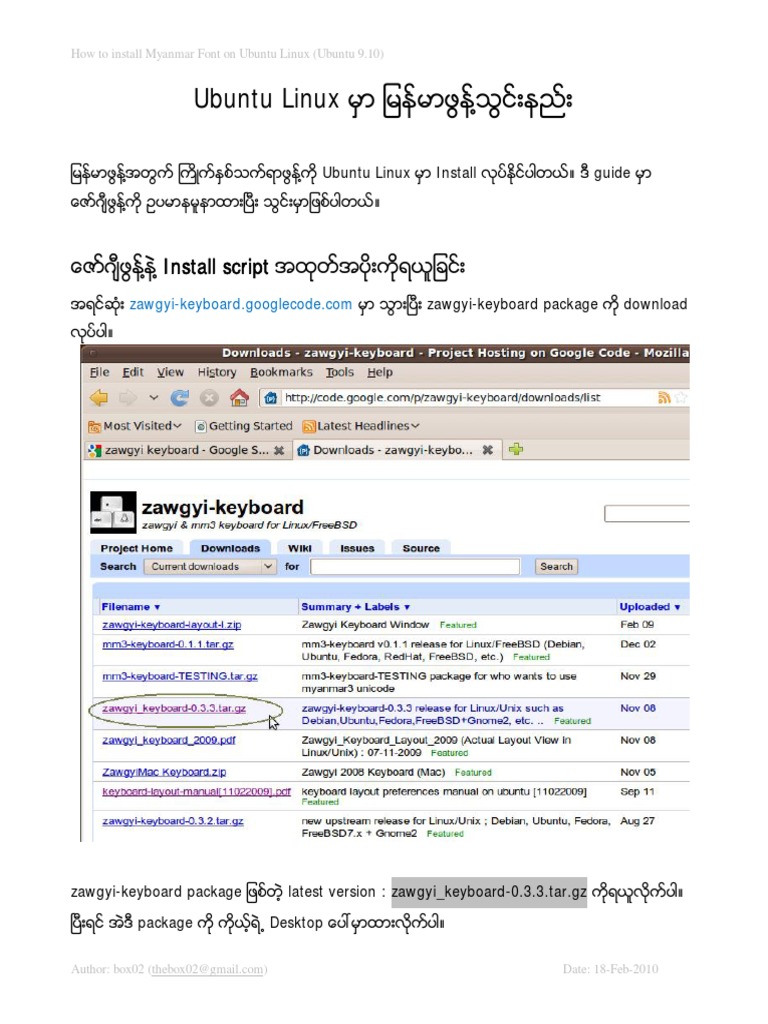Sort by the Uploaded column header

click(x=650, y=607)
